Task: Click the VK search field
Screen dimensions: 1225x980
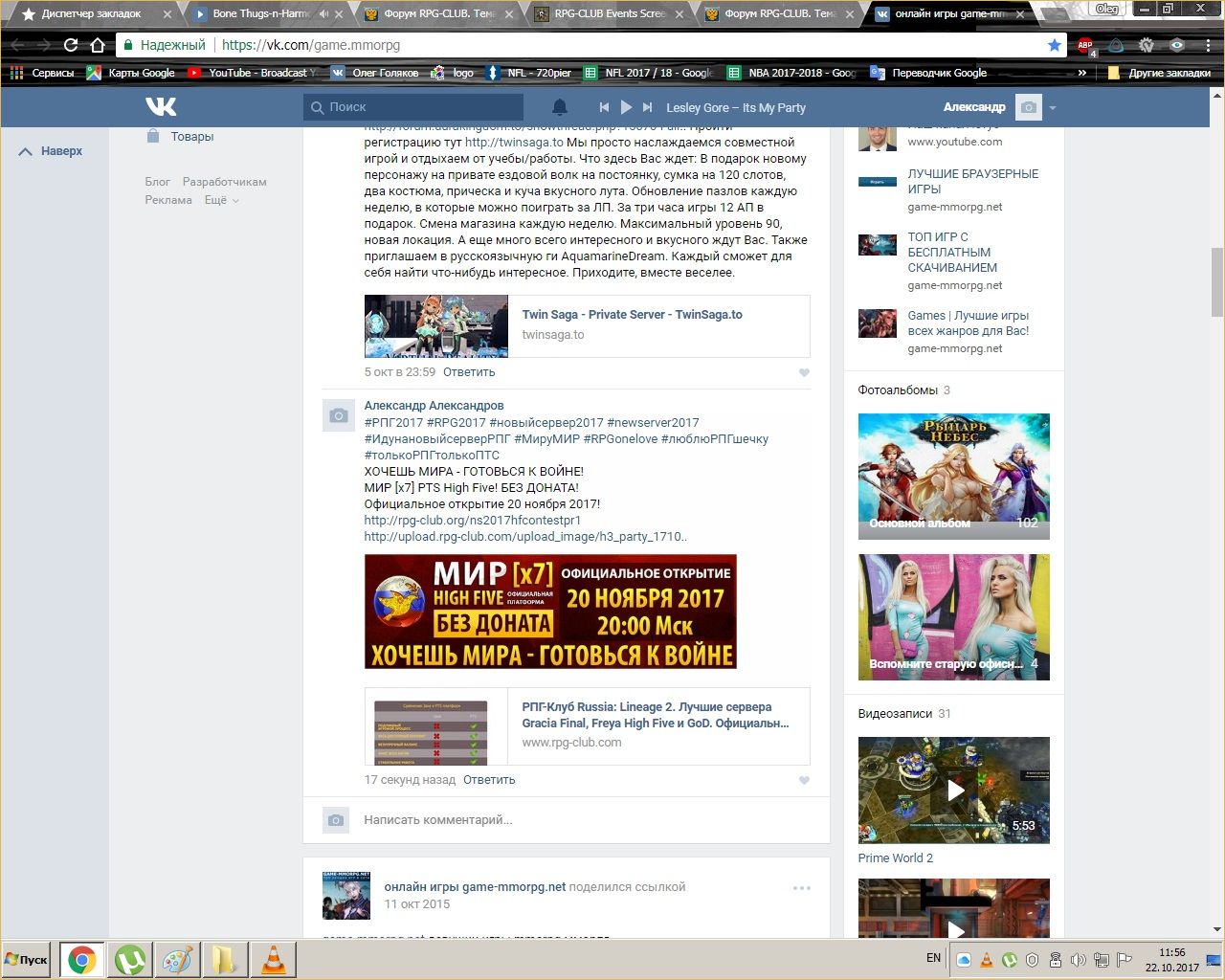Action: 413,107
